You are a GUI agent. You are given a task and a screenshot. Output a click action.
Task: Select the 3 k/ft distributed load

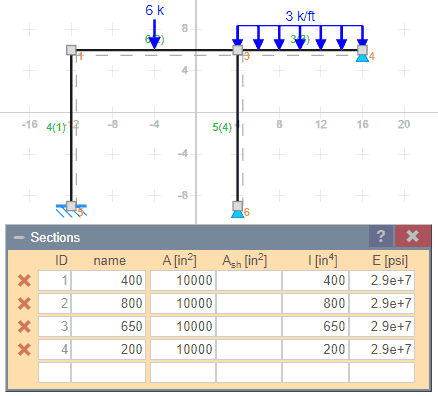pyautogui.click(x=300, y=37)
